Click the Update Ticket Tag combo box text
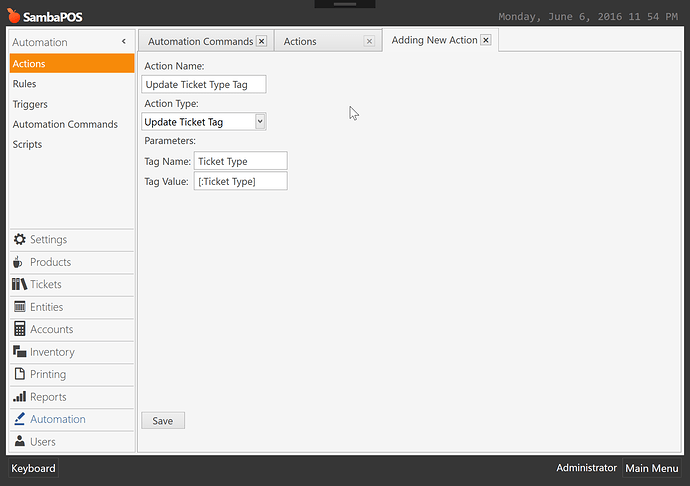 pyautogui.click(x=184, y=122)
